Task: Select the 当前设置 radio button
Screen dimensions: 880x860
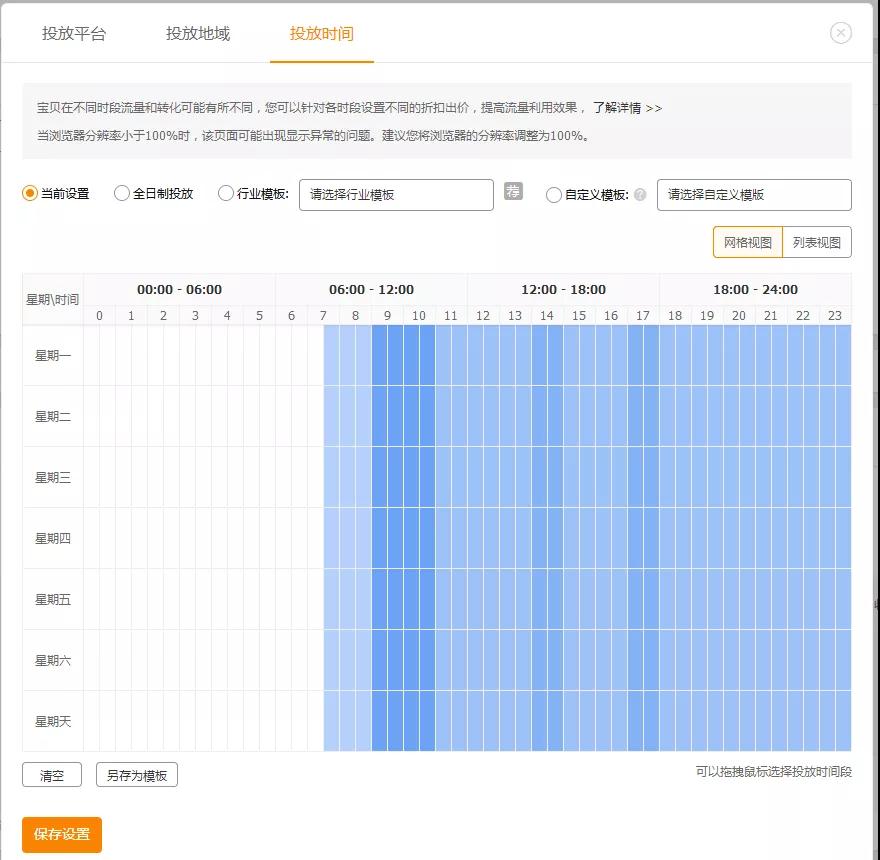Action: 29,195
